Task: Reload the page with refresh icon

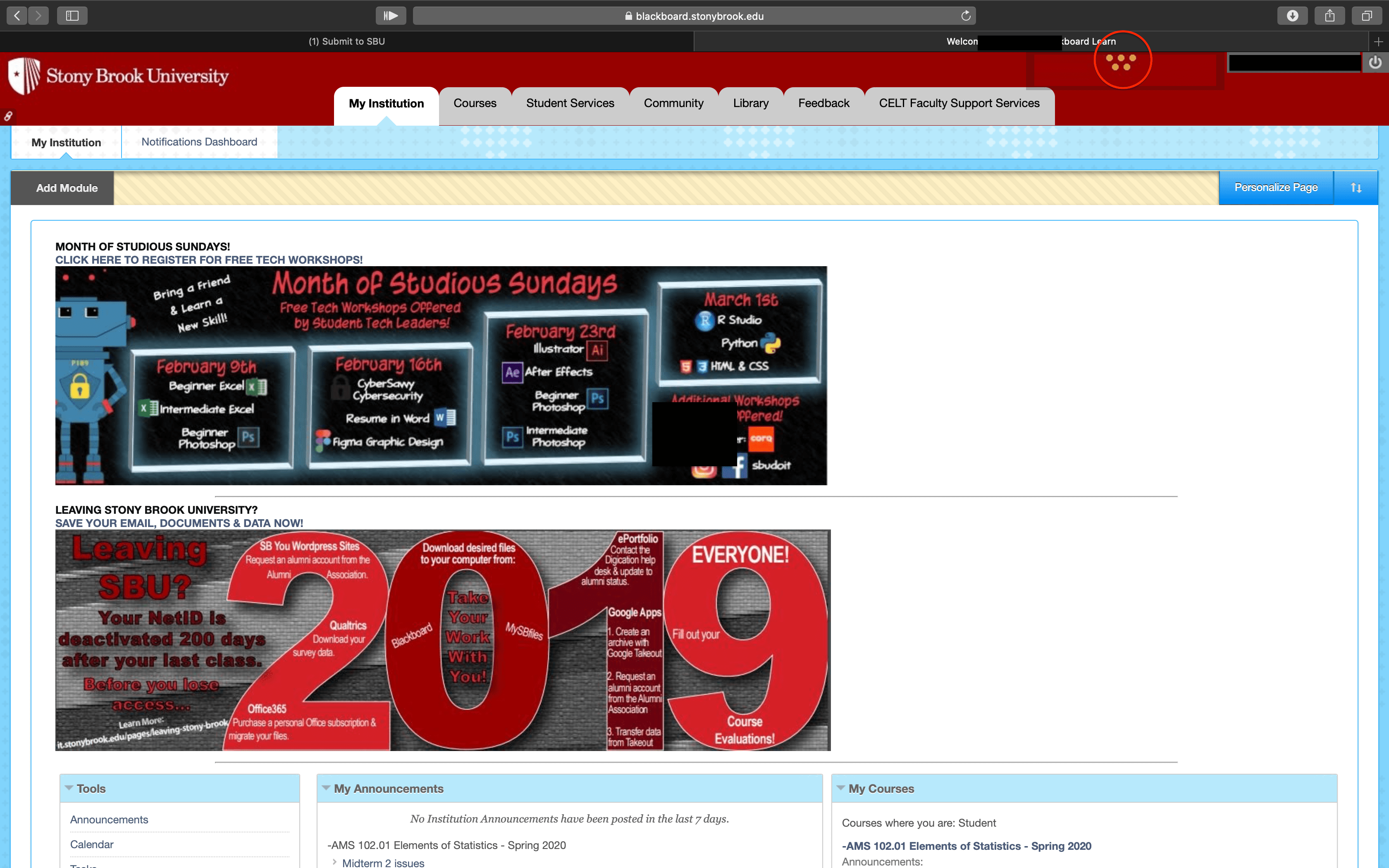Action: (966, 16)
